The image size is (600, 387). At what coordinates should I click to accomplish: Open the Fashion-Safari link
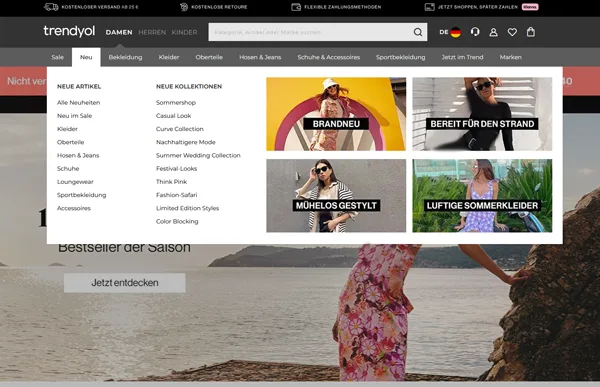click(176, 195)
